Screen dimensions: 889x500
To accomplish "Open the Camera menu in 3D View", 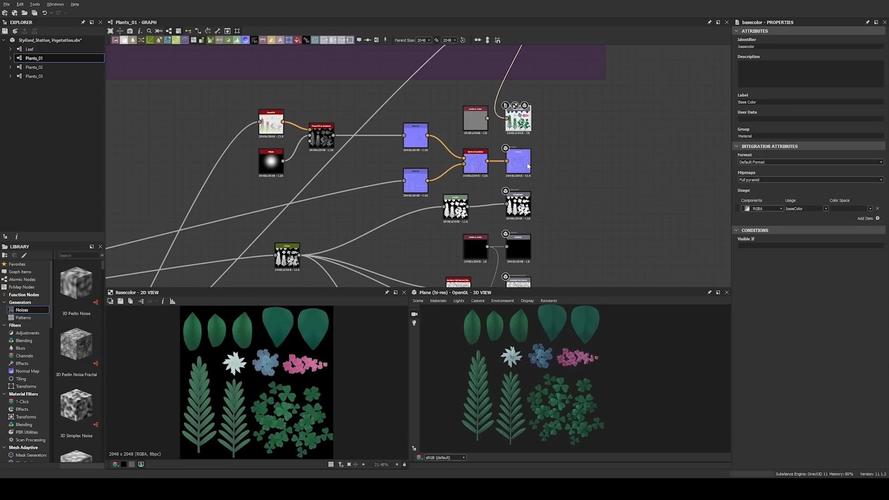I will (478, 301).
